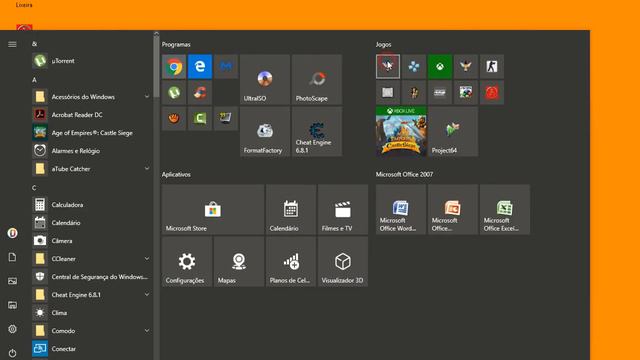Launch the PhotoScape tile
Viewport: 640px width, 360px height.
point(317,80)
